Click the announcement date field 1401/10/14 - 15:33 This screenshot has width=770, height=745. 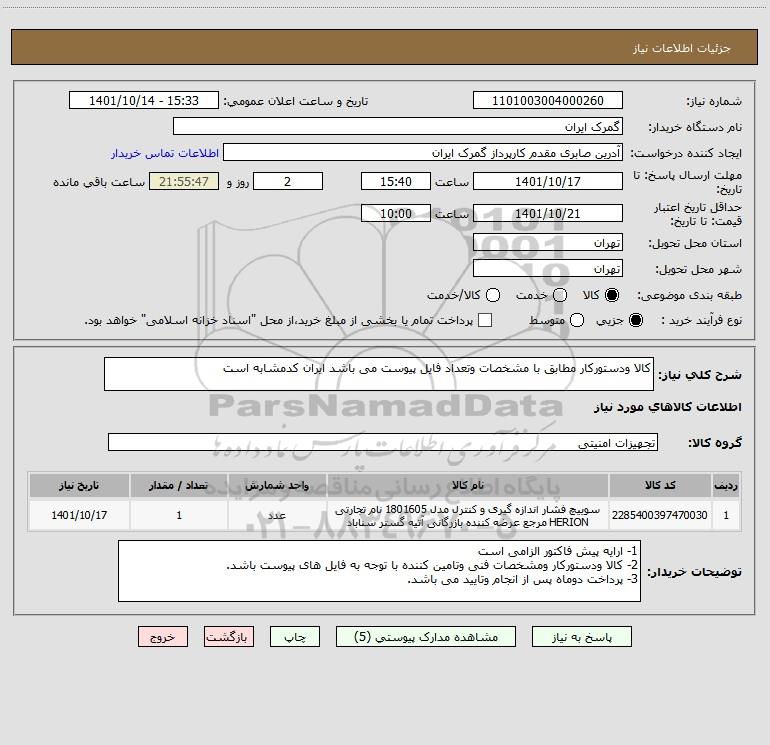tap(144, 101)
